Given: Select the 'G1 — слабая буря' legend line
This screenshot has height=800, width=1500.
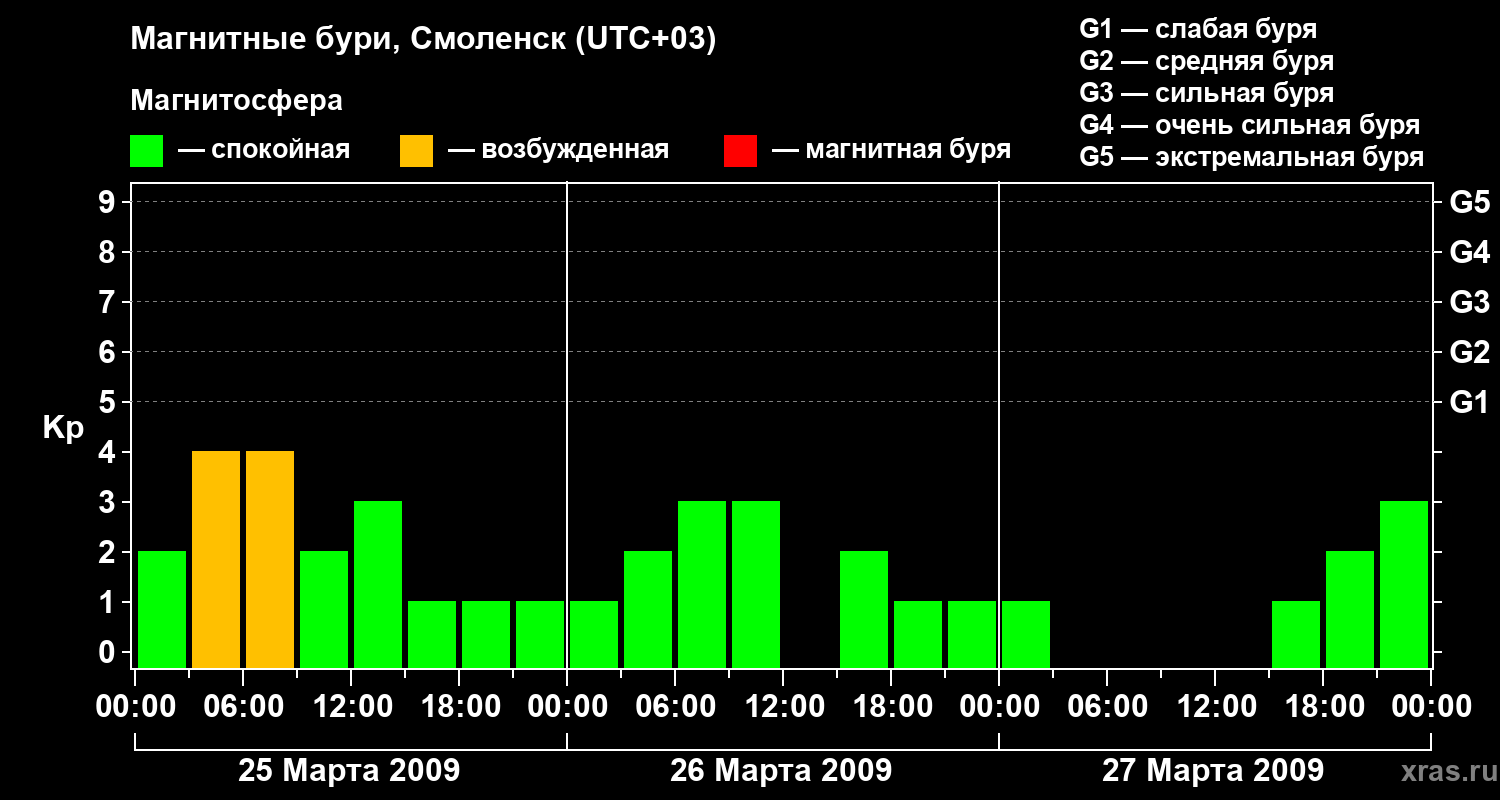Looking at the screenshot, I should pos(1198,29).
